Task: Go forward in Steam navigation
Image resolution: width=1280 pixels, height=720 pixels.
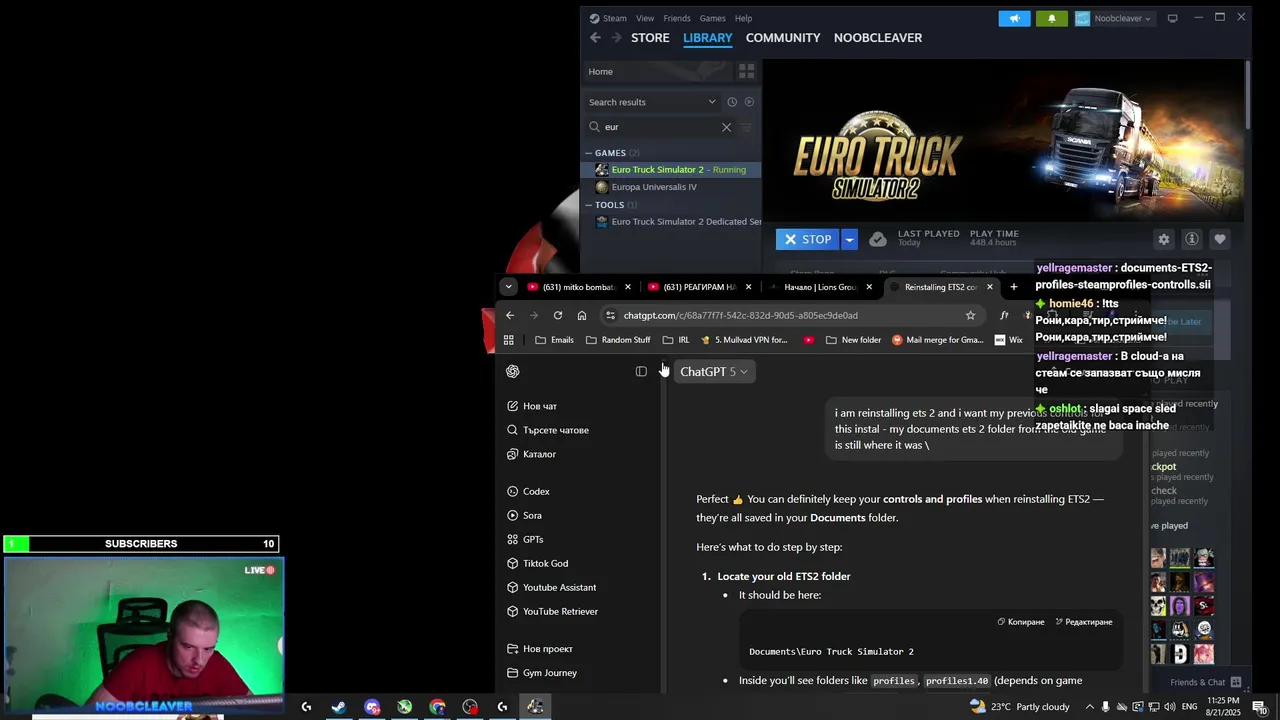Action: (616, 38)
